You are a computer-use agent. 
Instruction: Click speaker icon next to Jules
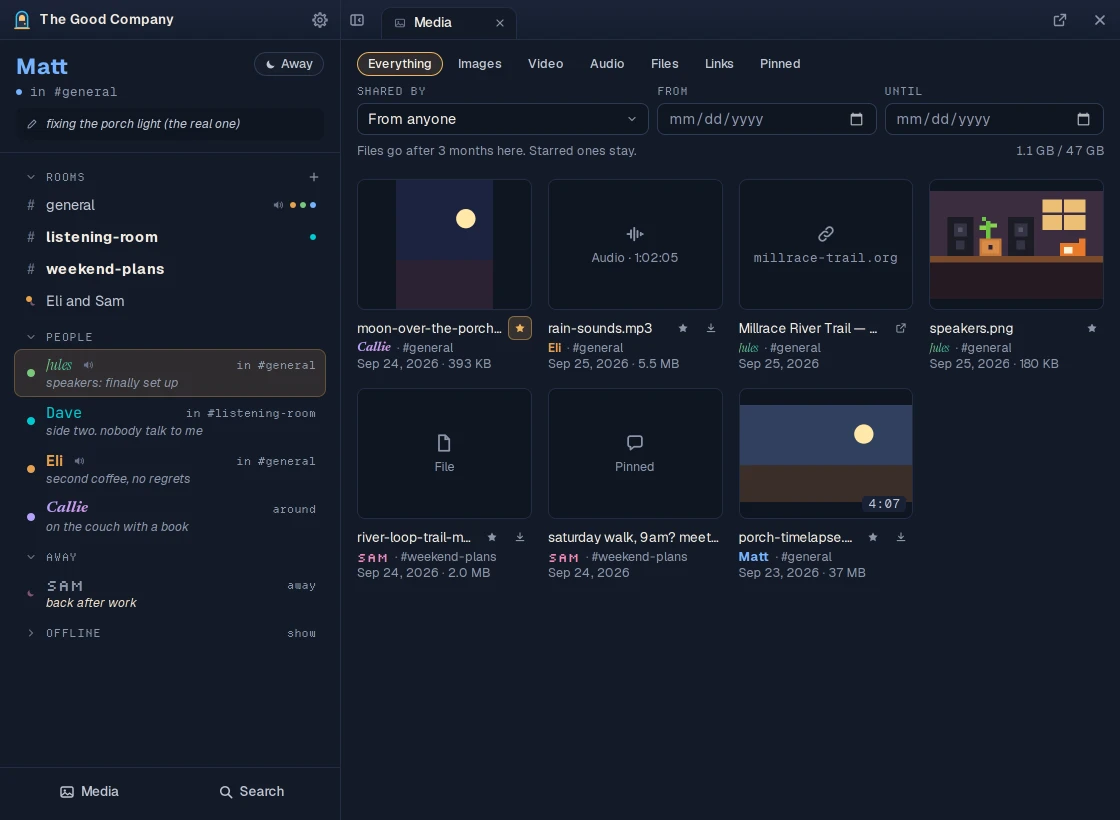89,365
